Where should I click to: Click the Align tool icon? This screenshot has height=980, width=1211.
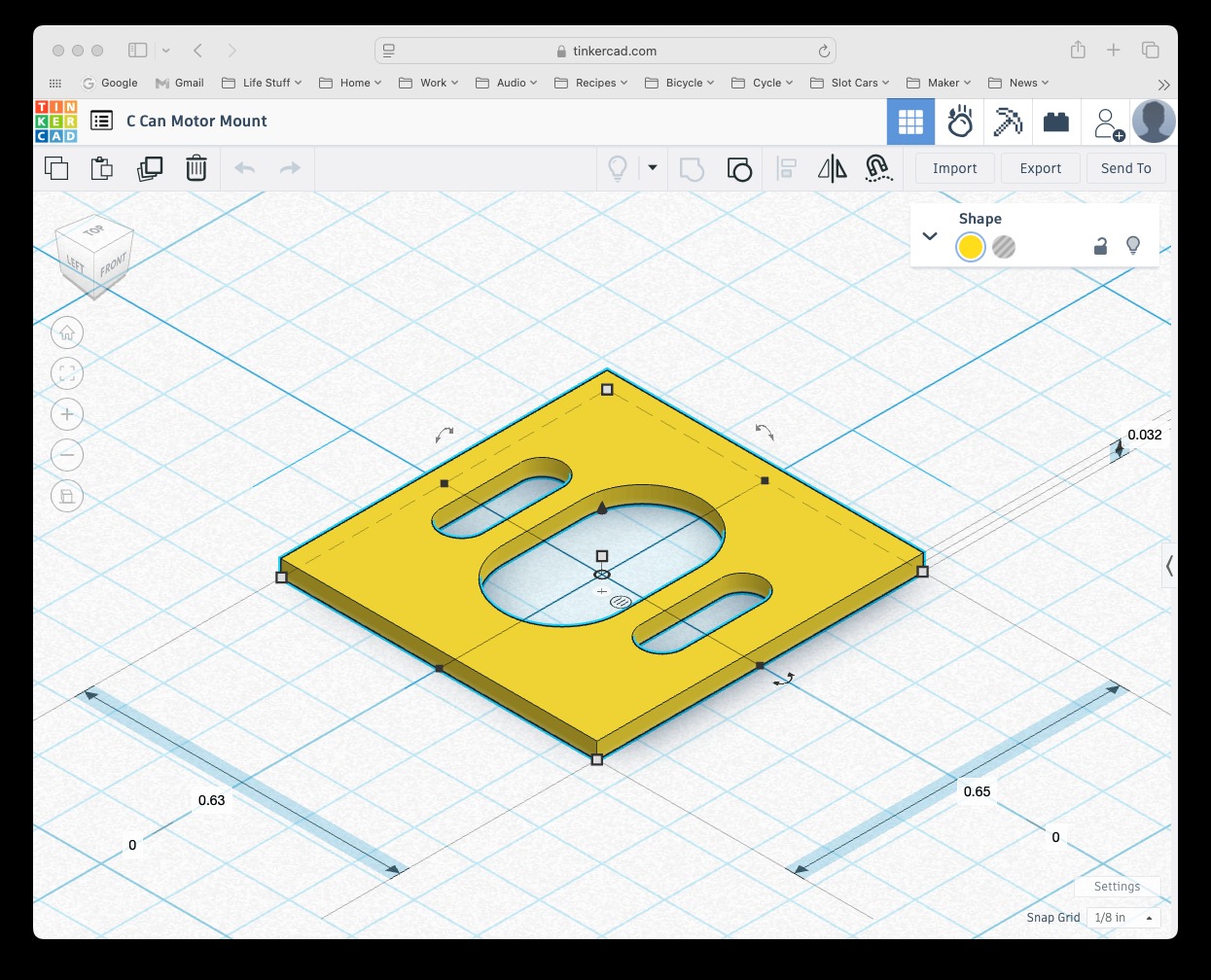click(787, 169)
